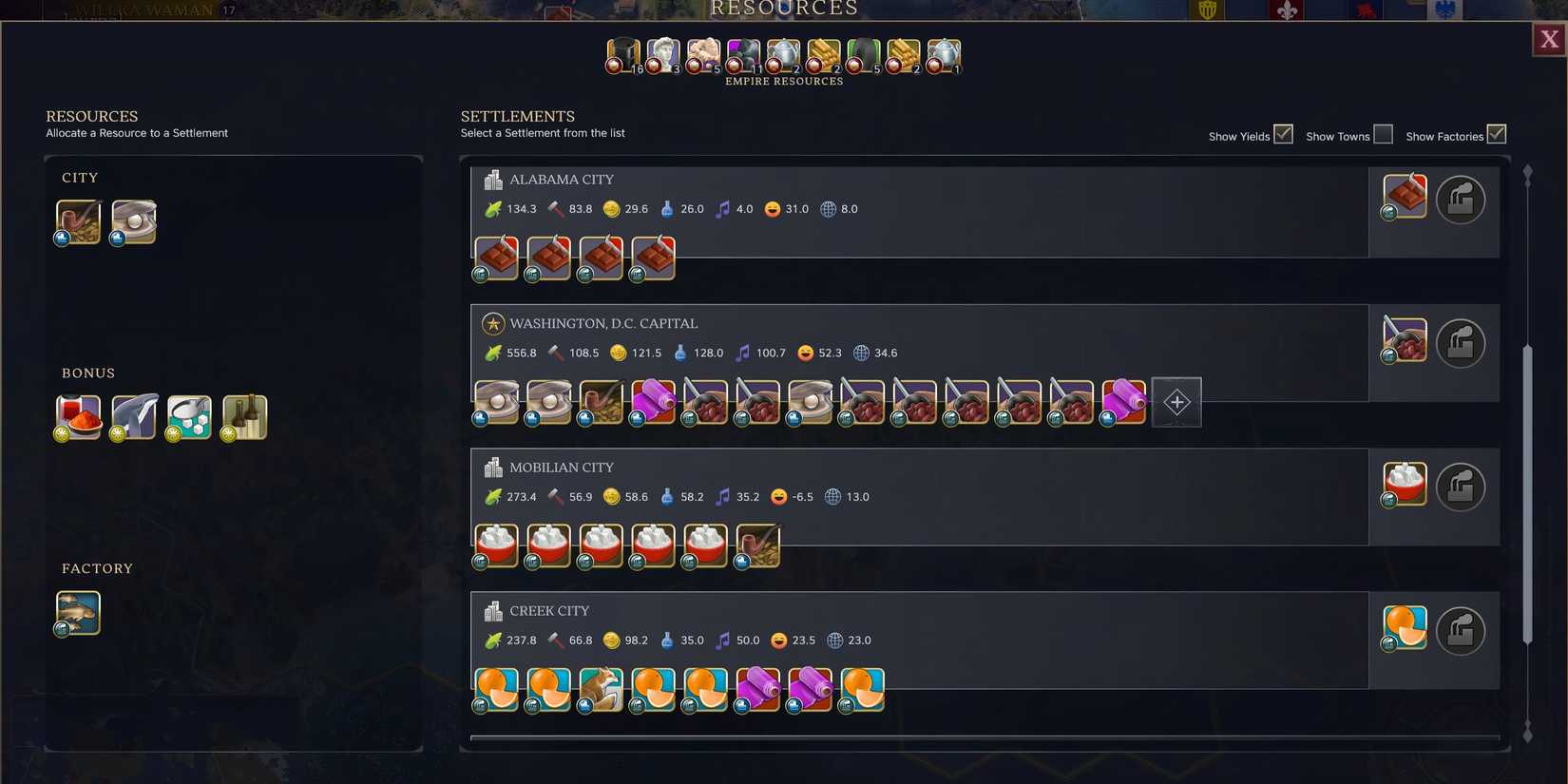Select the tobacco pipe resource under City
This screenshot has width=1568, height=784.
point(78,222)
